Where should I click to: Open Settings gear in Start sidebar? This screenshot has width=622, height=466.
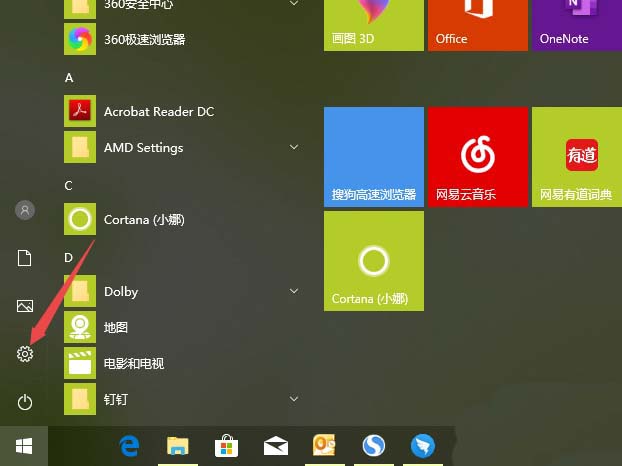click(25, 354)
